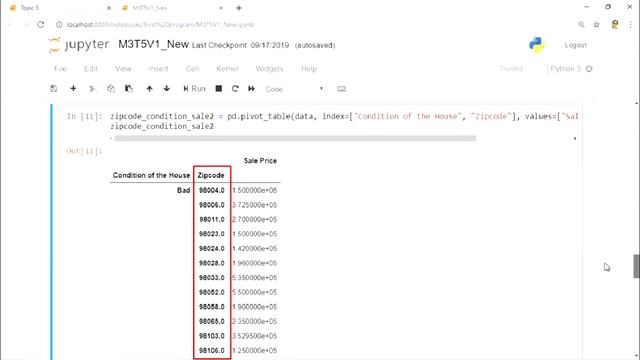640x360 pixels.
Task: Click the Condition of the House header
Action: tap(151, 175)
